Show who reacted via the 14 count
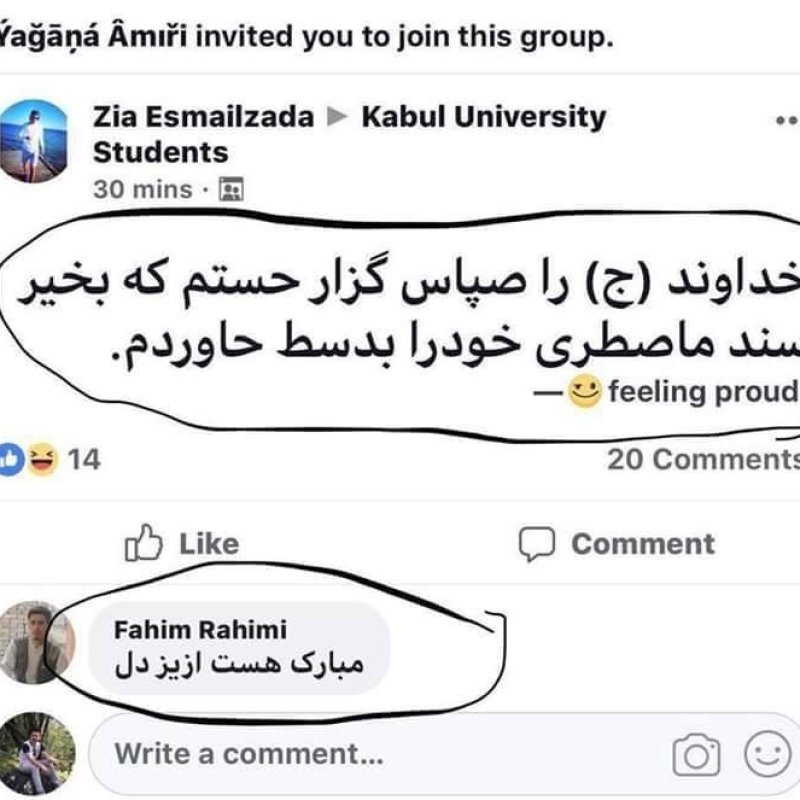 (x=85, y=460)
